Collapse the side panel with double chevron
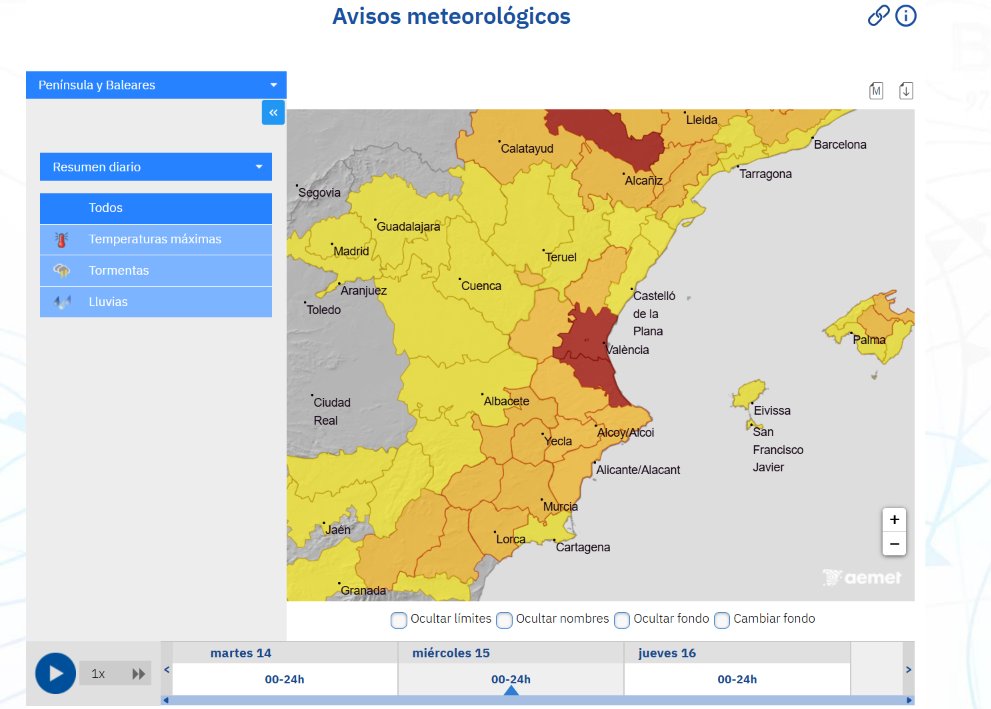Viewport: 991px width, 709px height. 274,112
